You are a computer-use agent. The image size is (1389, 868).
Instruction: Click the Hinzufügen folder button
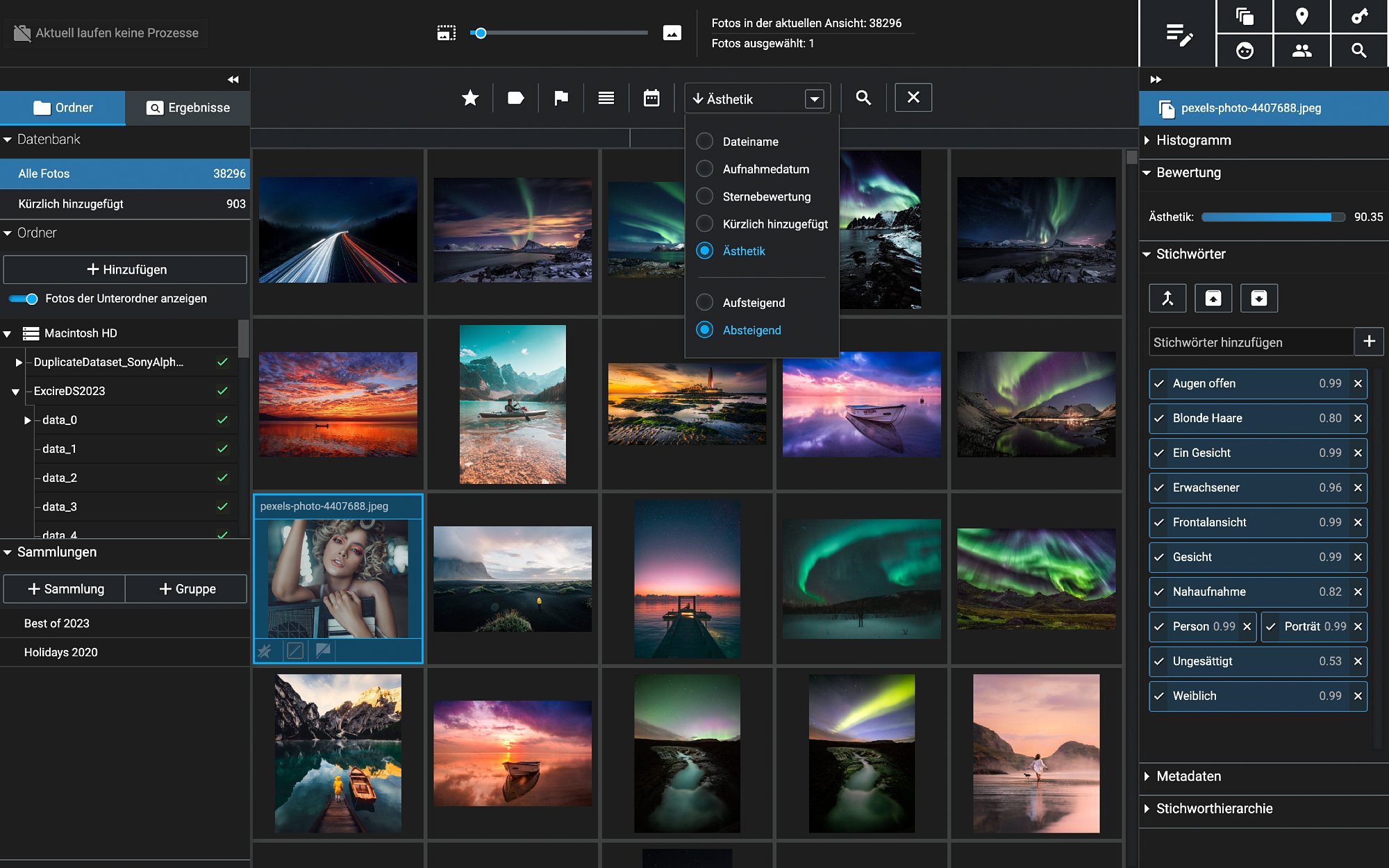[125, 269]
